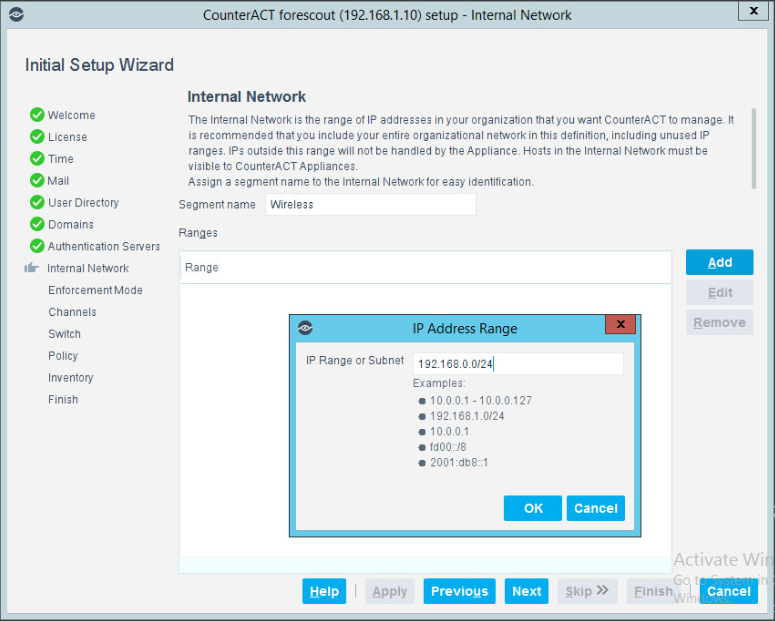Click example text 10.0.0.1 - 10.0.0.127
This screenshot has width=775, height=621.
[481, 400]
